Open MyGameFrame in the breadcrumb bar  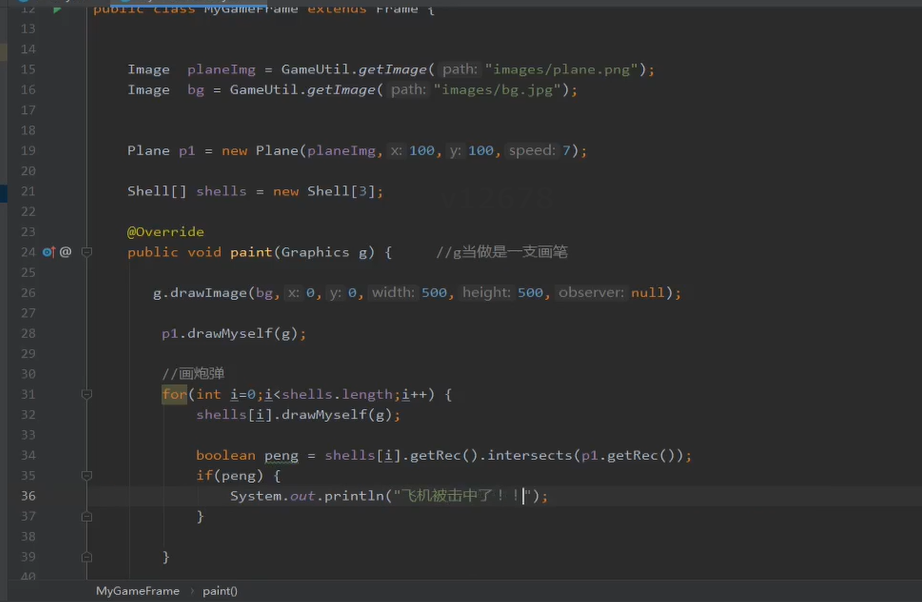click(138, 591)
